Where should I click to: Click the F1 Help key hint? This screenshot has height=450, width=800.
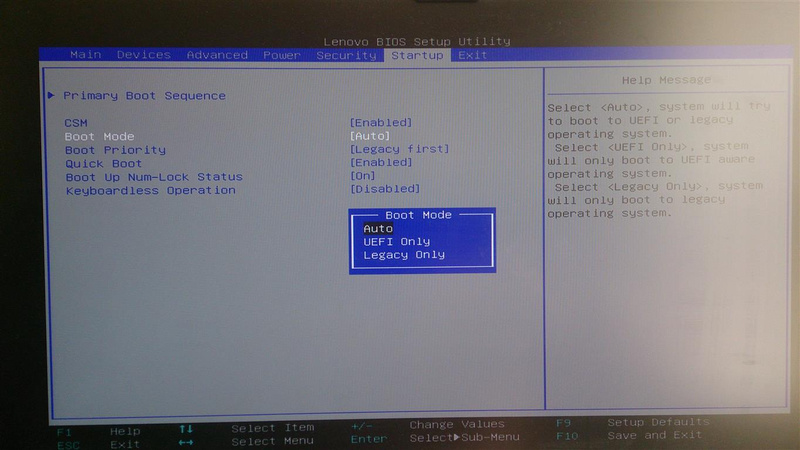(x=98, y=432)
